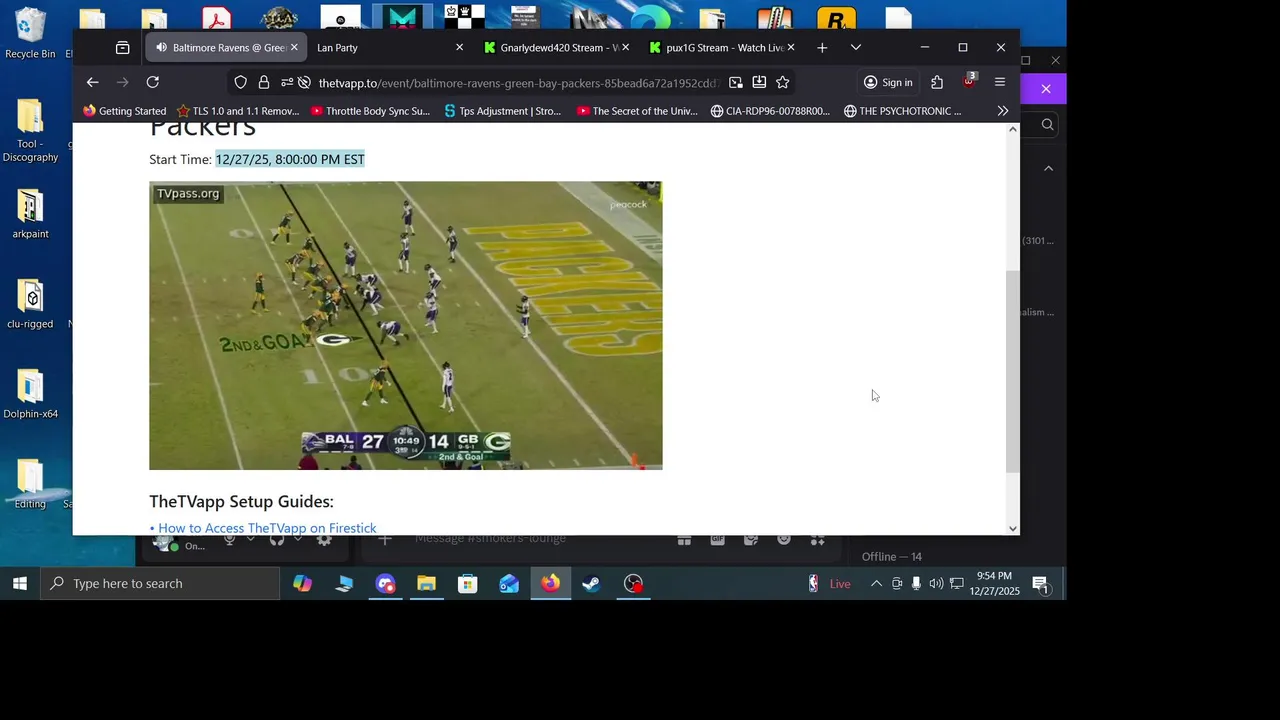Image resolution: width=1280 pixels, height=720 pixels.
Task: Toggle the system volume icon in the tray
Action: point(936,584)
